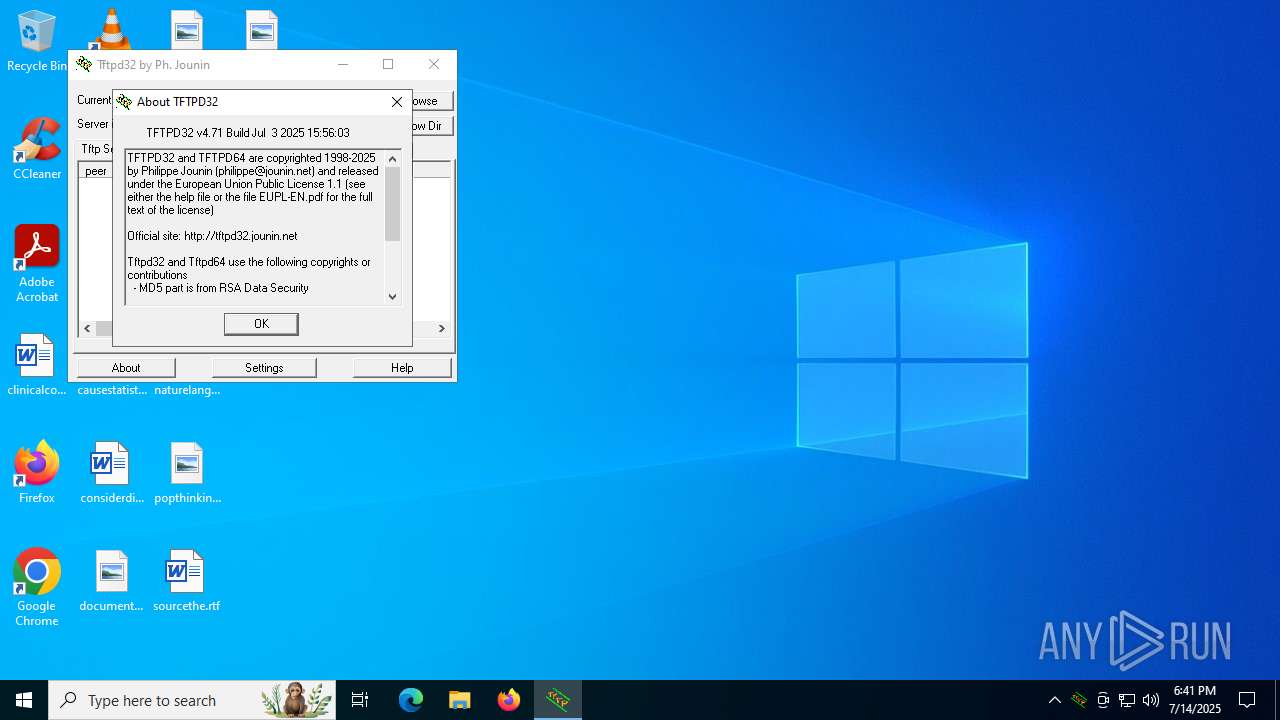Click the TFTPD32 v4.71 build text
This screenshot has width=1280, height=720.
[248, 133]
